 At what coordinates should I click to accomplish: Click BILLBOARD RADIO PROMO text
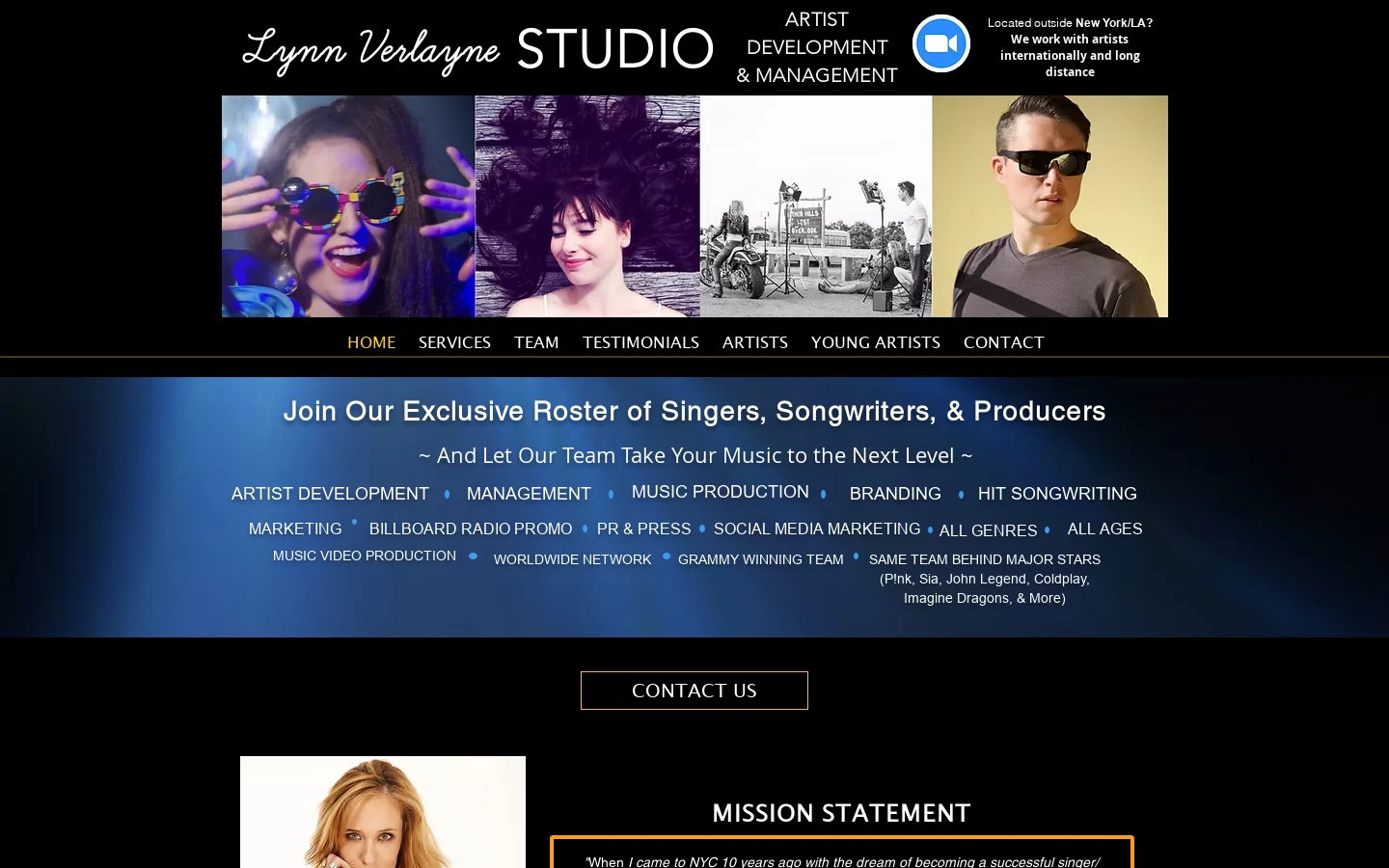(x=471, y=529)
